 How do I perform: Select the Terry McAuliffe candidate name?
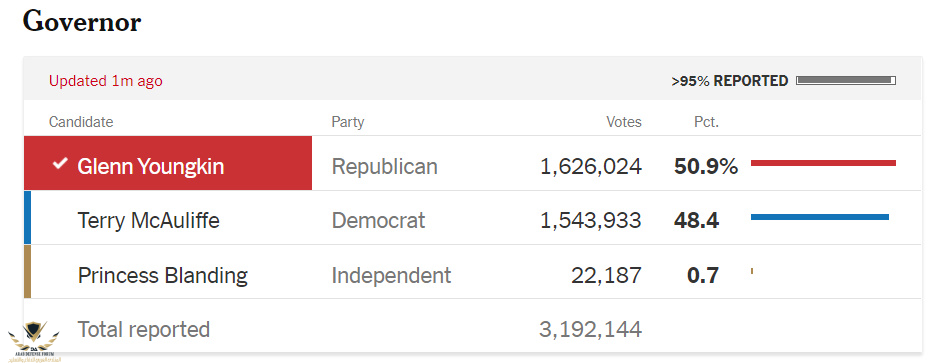point(148,220)
